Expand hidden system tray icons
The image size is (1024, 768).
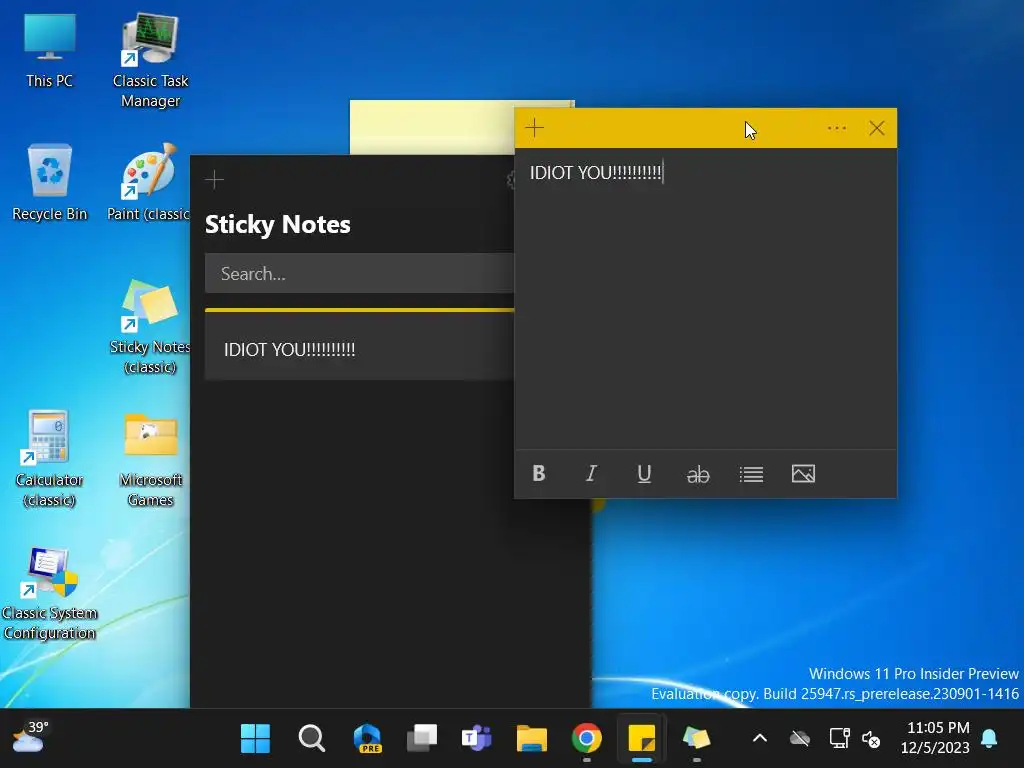(x=760, y=739)
